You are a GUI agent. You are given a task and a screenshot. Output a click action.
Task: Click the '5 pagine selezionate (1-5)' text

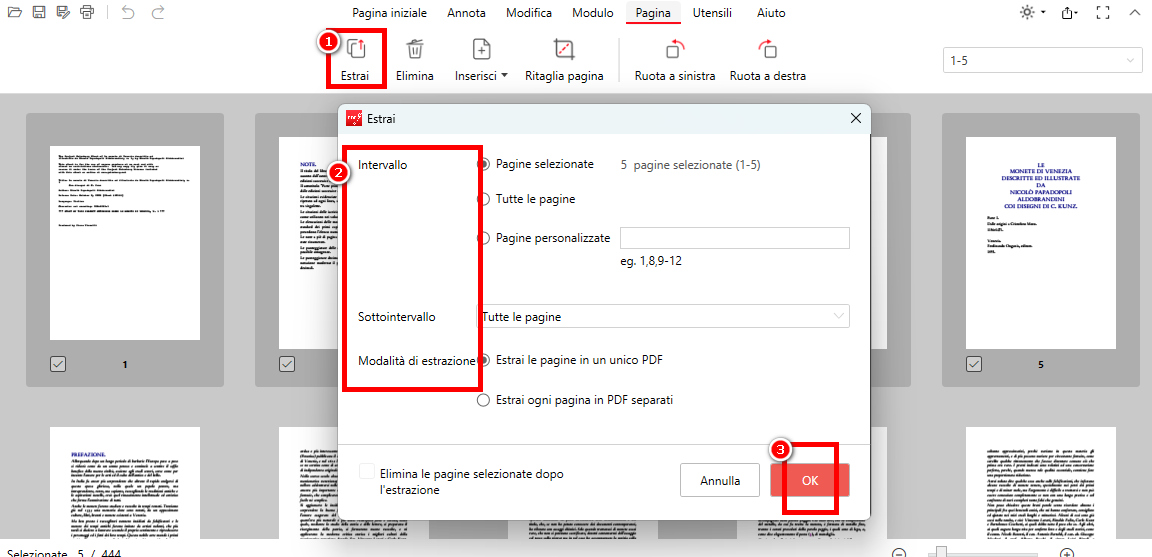tap(691, 165)
